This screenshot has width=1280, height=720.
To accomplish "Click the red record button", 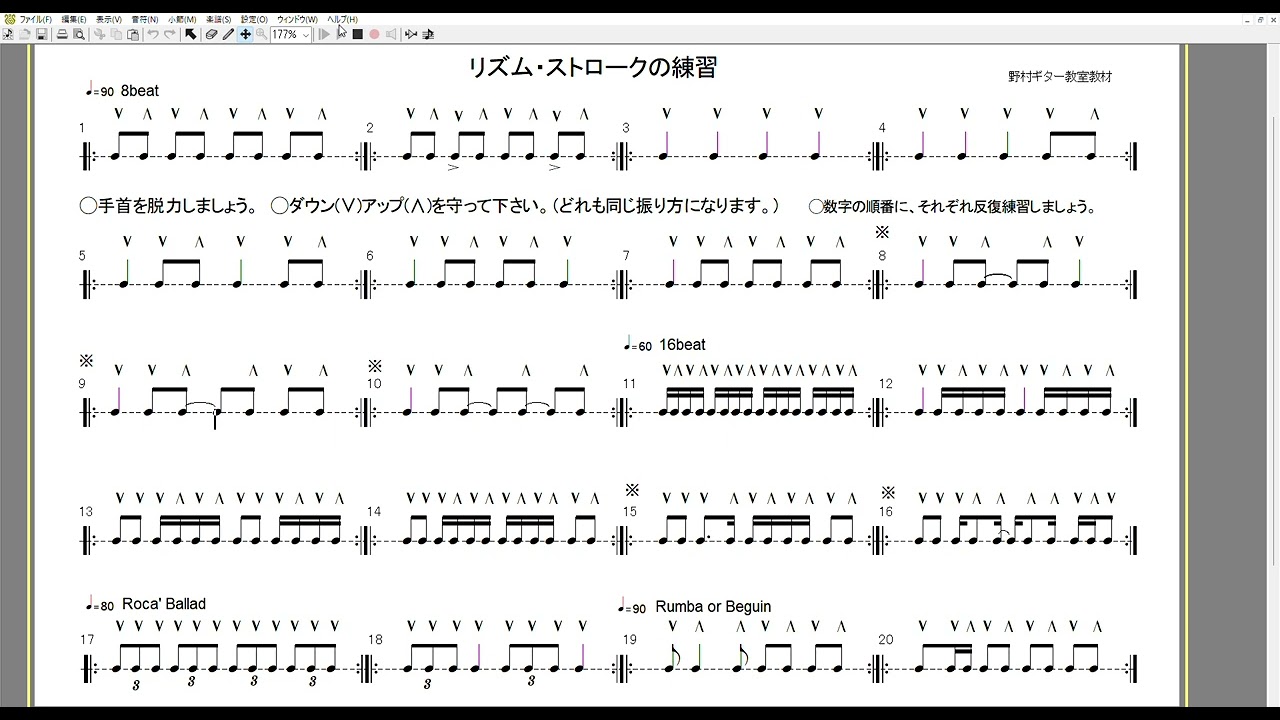I will [374, 34].
